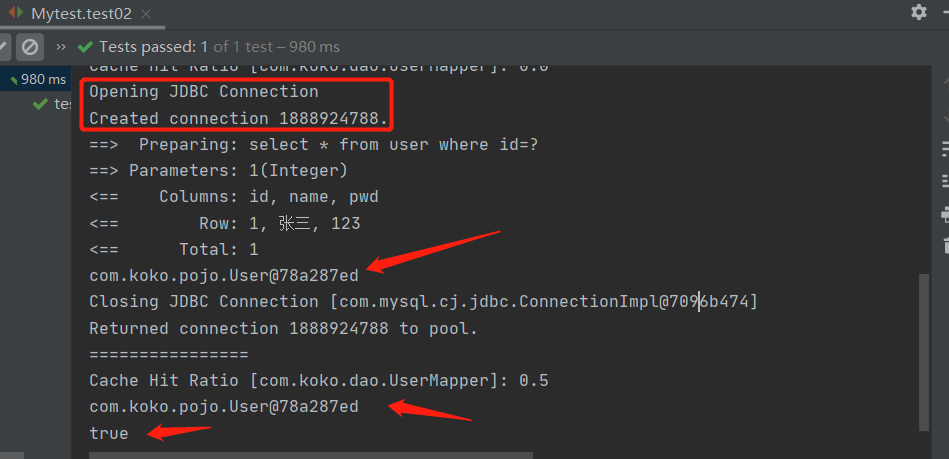This screenshot has width=949, height=459.
Task: Expand the hidden toolbar actions chevron
Action: (61, 47)
